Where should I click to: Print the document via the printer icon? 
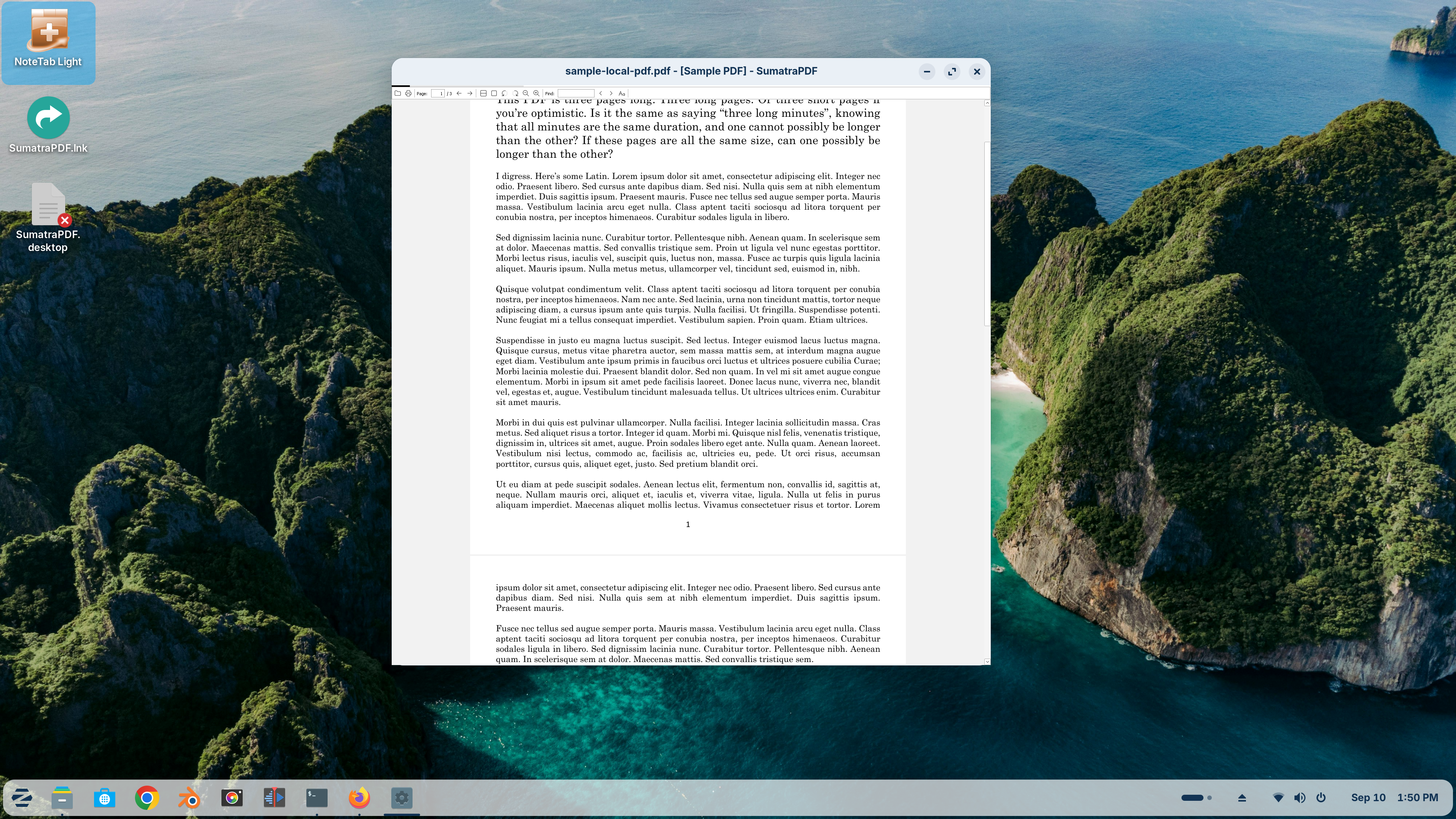(x=408, y=93)
